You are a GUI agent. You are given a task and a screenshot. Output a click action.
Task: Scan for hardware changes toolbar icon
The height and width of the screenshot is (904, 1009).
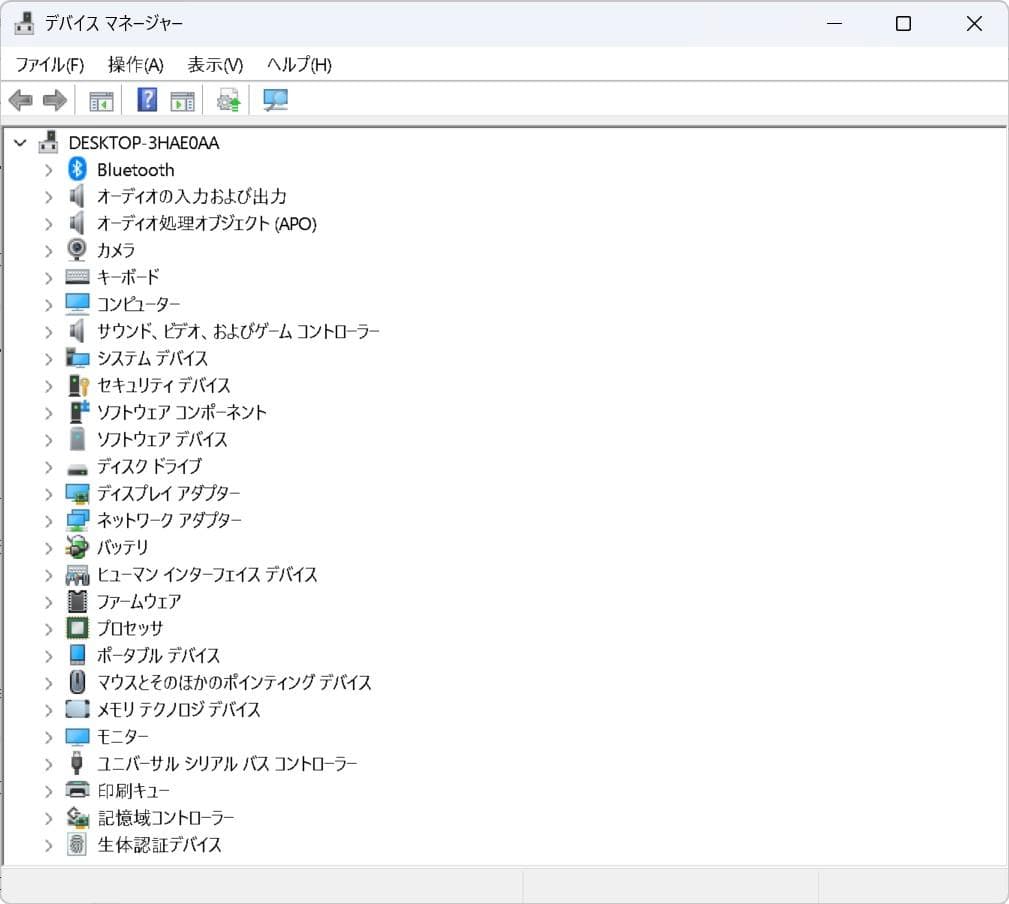click(275, 99)
